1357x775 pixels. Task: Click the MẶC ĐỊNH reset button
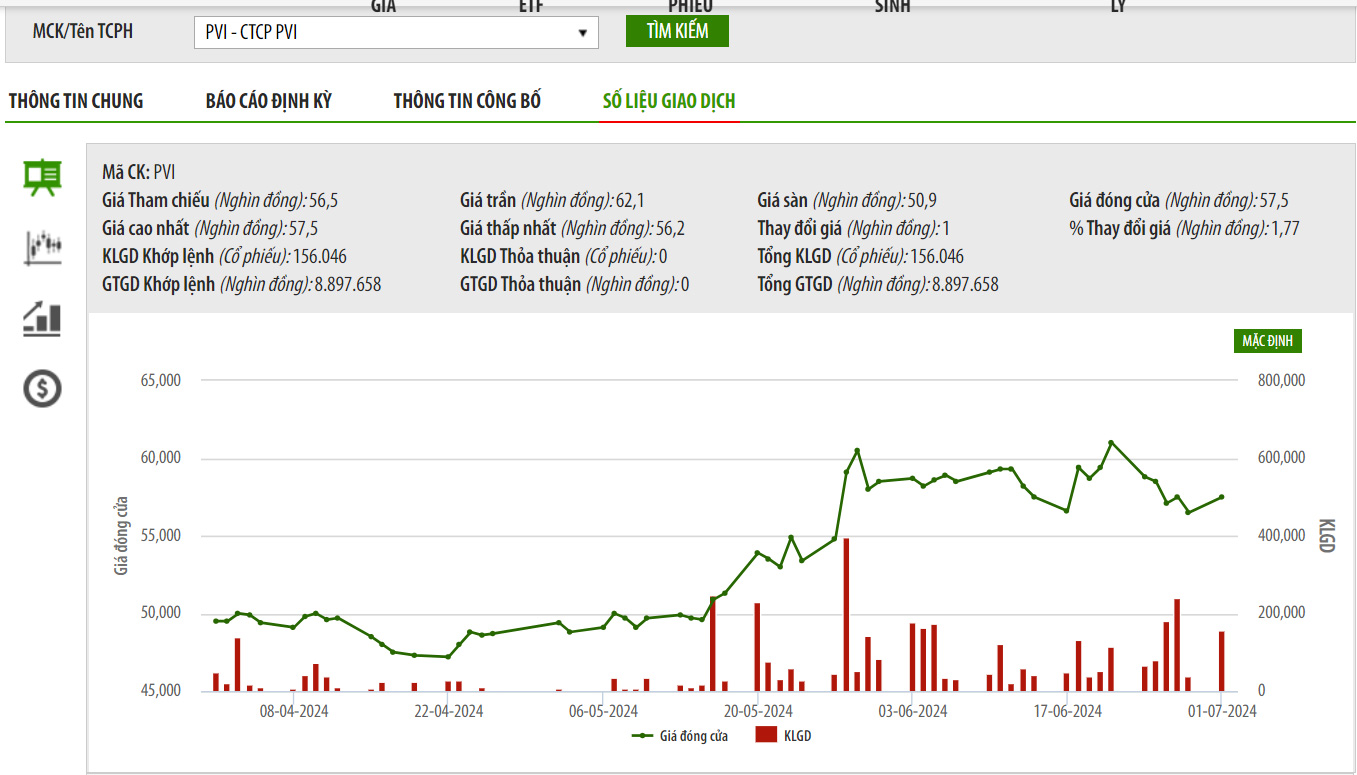[1267, 341]
